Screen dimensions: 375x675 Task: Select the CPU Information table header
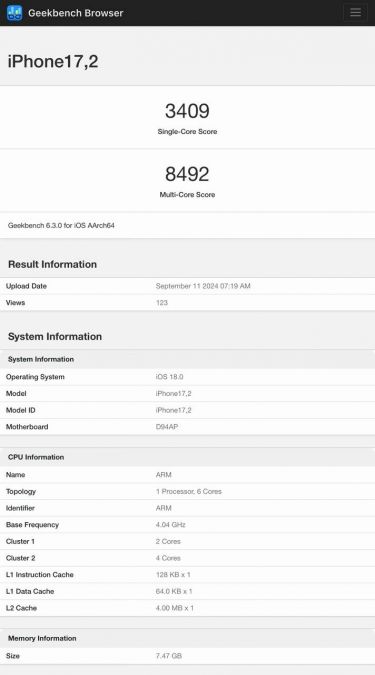pos(187,457)
